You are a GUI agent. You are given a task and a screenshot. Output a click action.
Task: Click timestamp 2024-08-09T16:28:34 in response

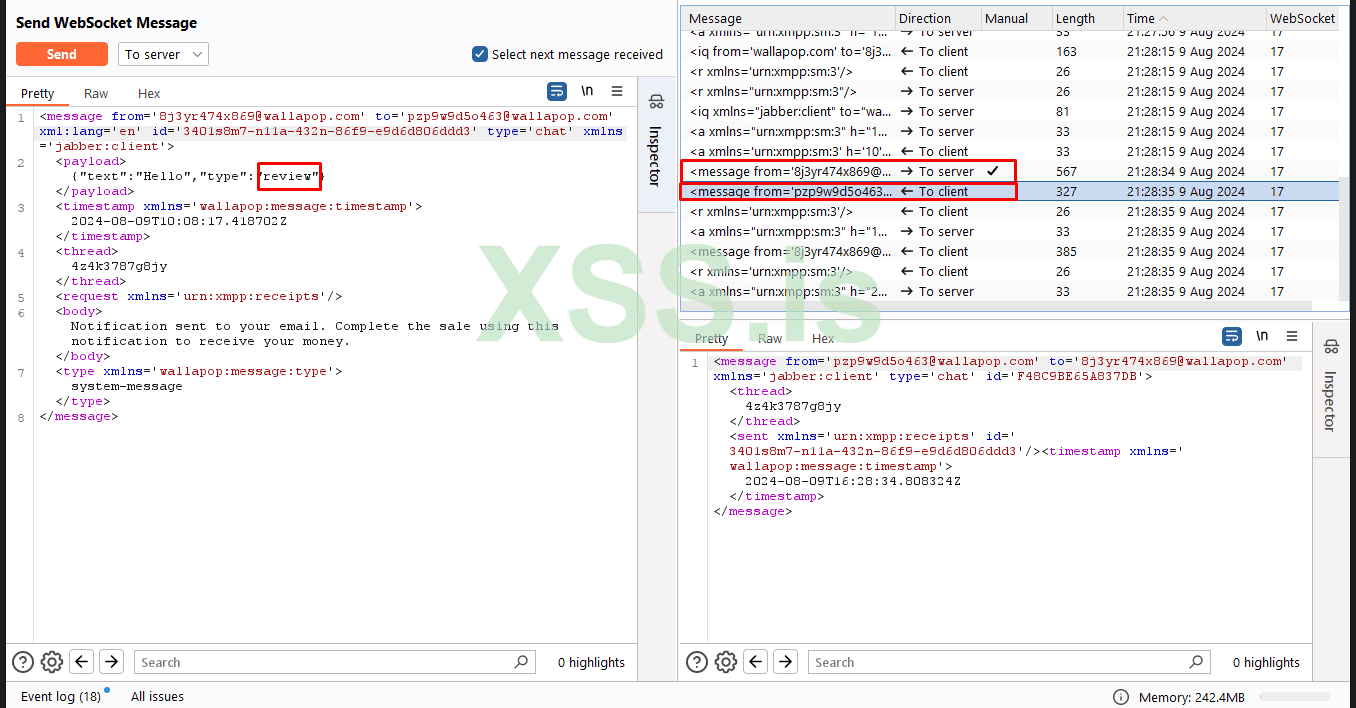[x=852, y=481]
